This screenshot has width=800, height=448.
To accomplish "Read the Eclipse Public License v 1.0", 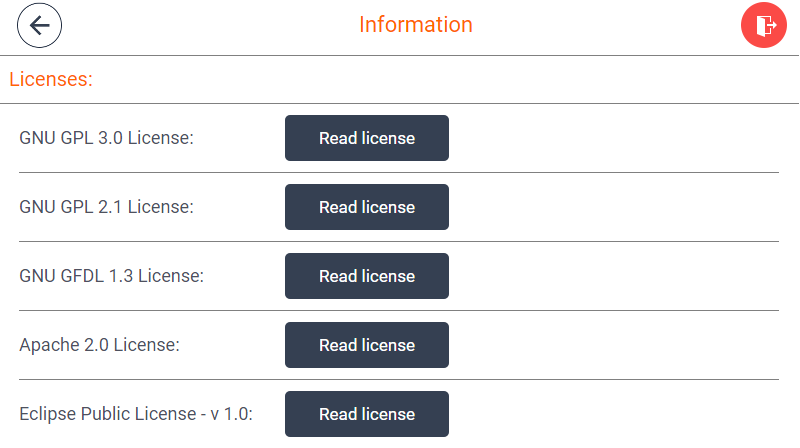I will coord(367,414).
